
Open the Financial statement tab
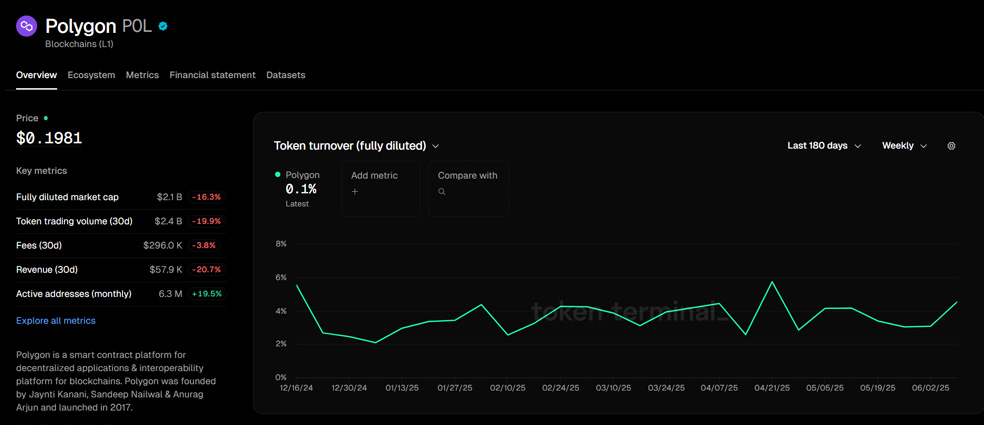coord(212,75)
